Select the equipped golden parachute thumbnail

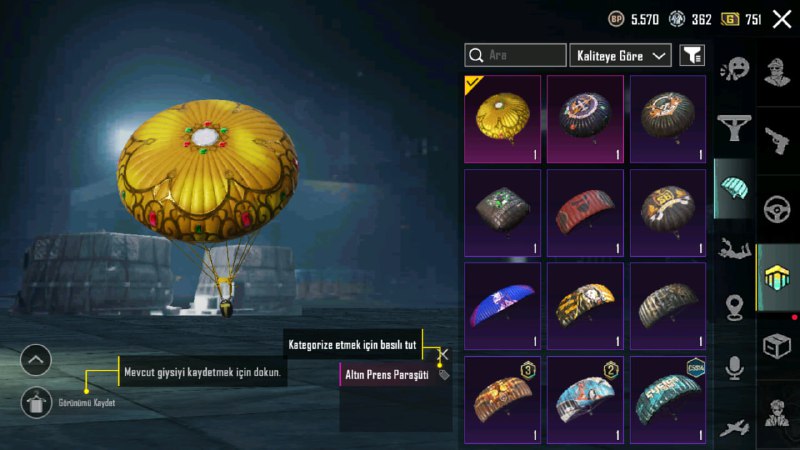pyautogui.click(x=503, y=119)
